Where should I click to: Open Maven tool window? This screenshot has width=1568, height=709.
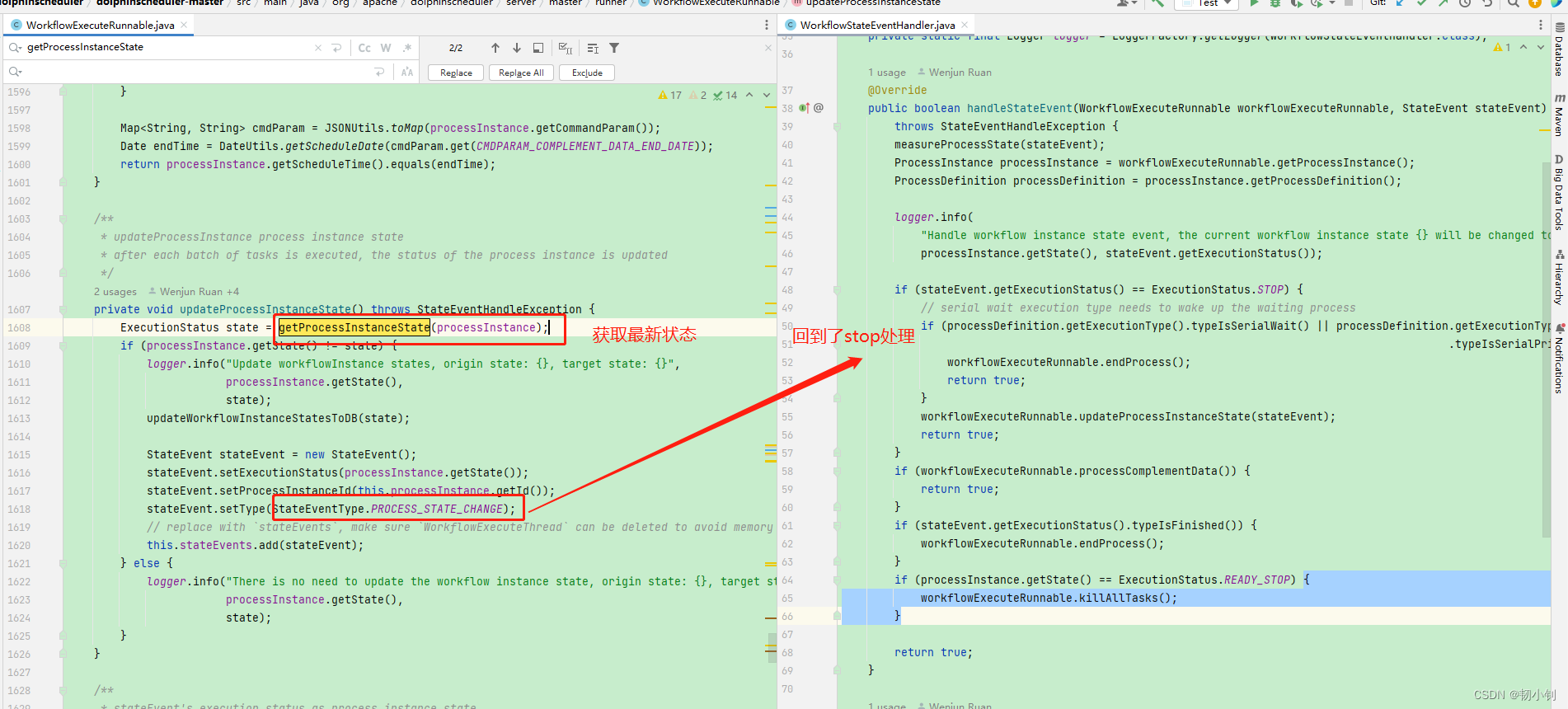(x=1559, y=115)
